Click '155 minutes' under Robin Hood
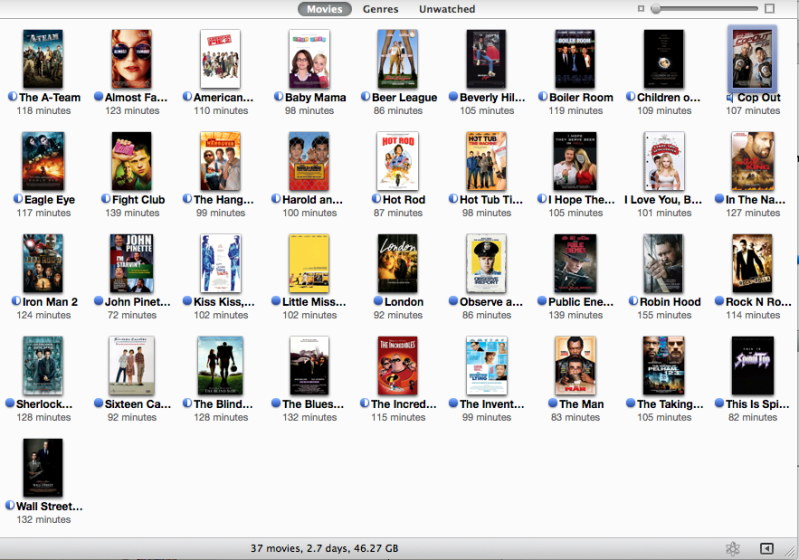The height and width of the screenshot is (560, 799). click(664, 315)
